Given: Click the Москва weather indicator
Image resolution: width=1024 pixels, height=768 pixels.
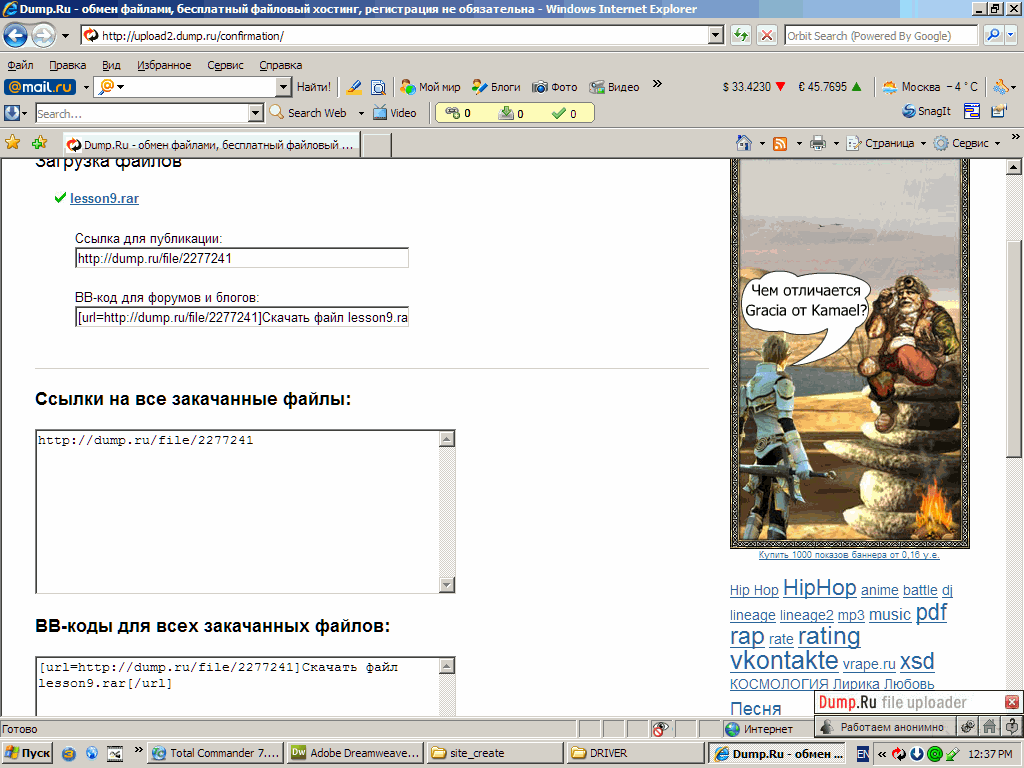Looking at the screenshot, I should point(929,87).
